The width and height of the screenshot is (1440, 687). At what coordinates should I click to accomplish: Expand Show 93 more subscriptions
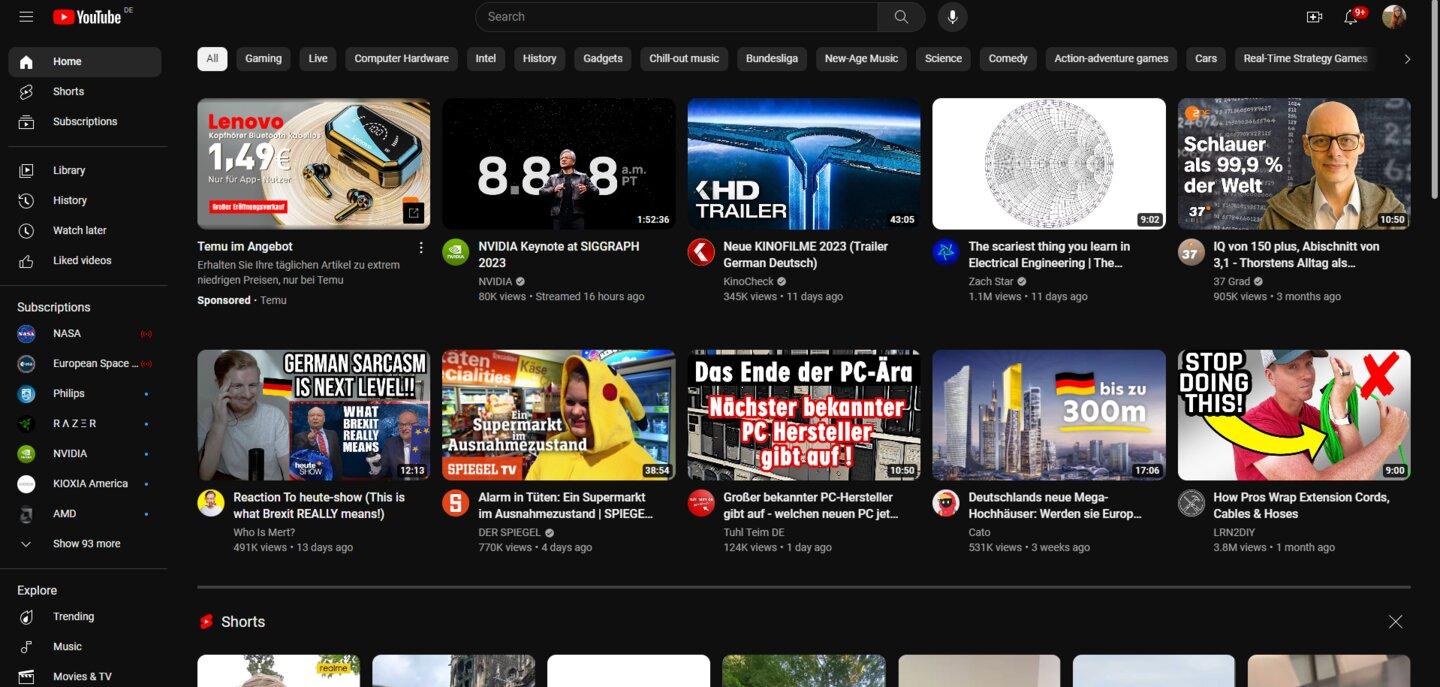pos(85,544)
